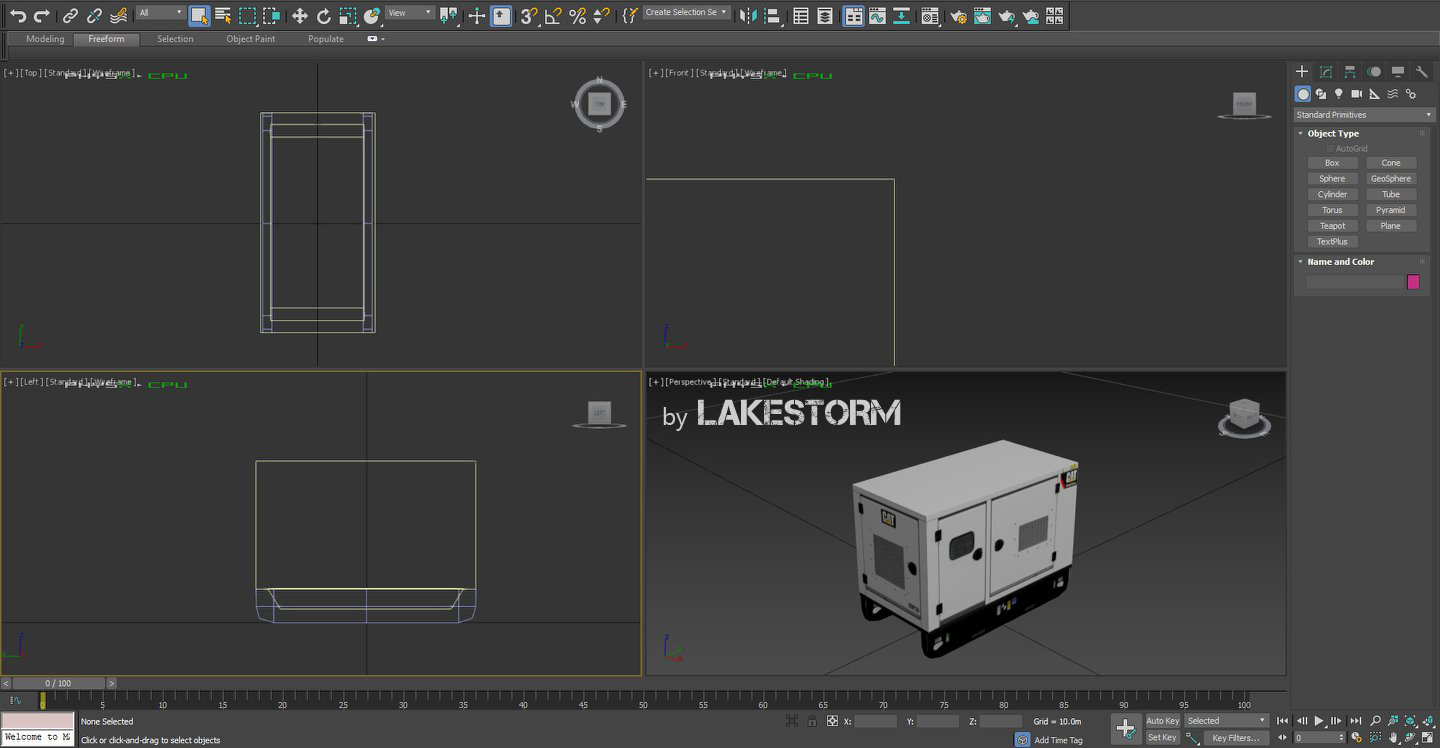
Task: Click the Pyramid primitive button
Action: [1391, 210]
